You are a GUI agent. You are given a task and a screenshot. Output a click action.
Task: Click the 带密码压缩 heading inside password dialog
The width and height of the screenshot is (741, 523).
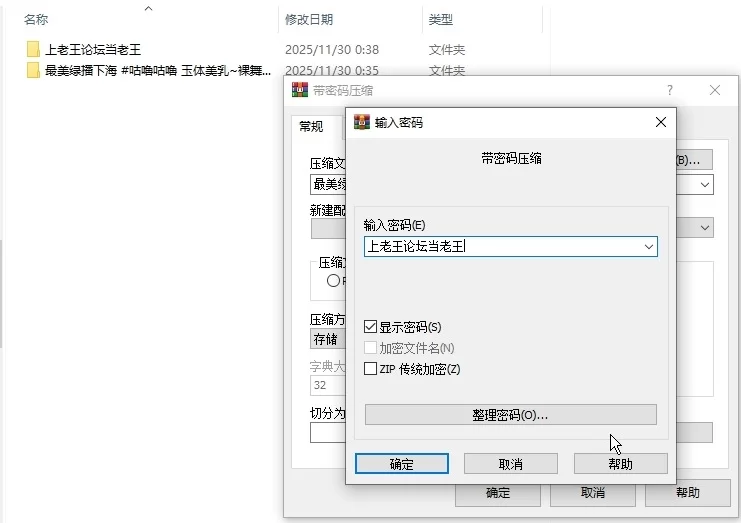coord(511,158)
